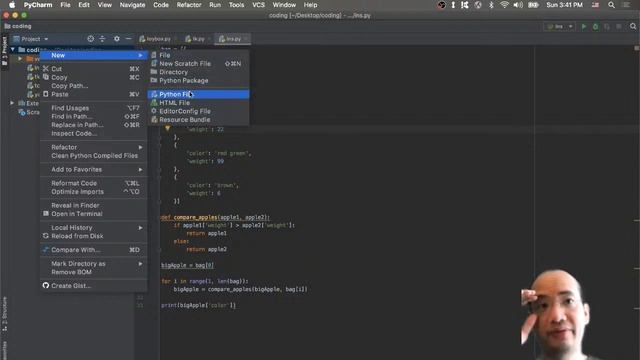Open the Project view dropdown
This screenshot has width=640, height=360.
click(31, 39)
